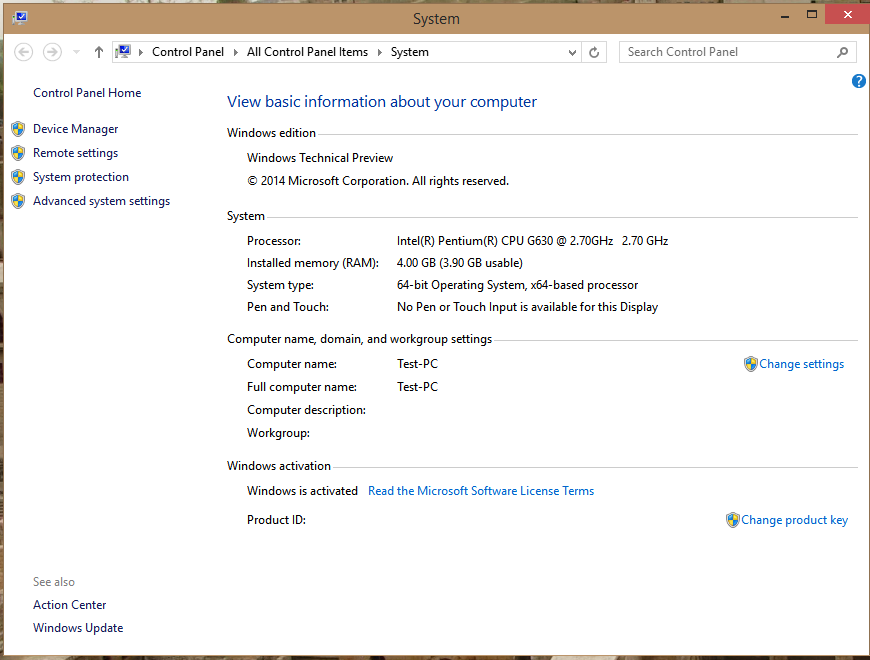This screenshot has height=660, width=870.
Task: Open the address bar history dropdown
Action: 572,53
